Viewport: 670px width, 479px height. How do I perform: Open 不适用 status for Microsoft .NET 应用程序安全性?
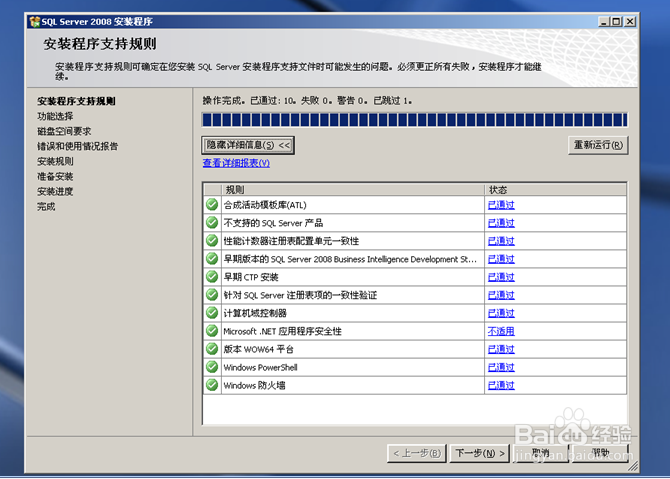point(501,331)
